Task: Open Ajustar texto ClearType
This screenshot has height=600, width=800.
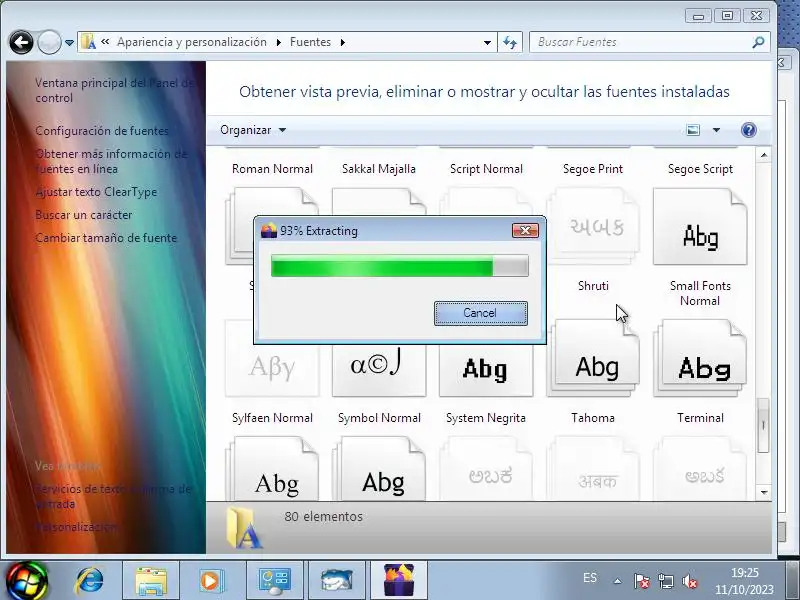Action: tap(96, 192)
